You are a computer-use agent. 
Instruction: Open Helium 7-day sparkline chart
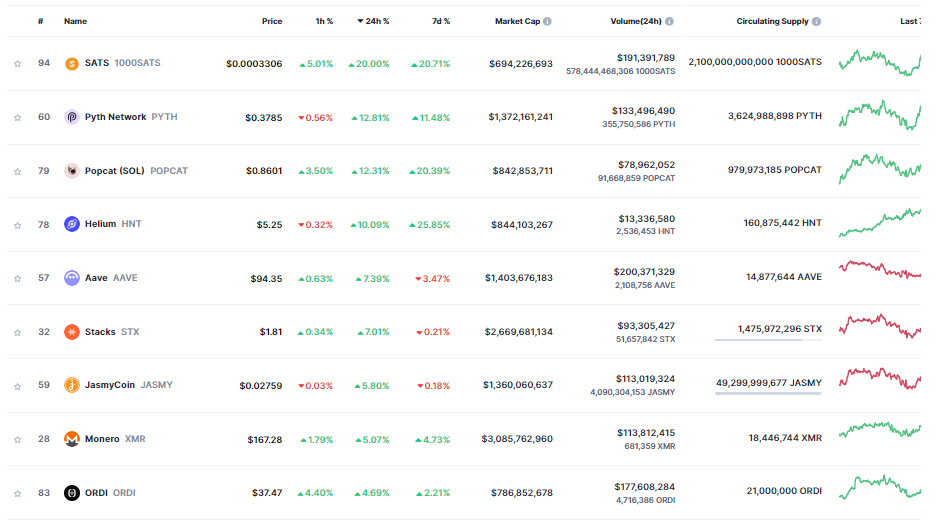[x=880, y=224]
